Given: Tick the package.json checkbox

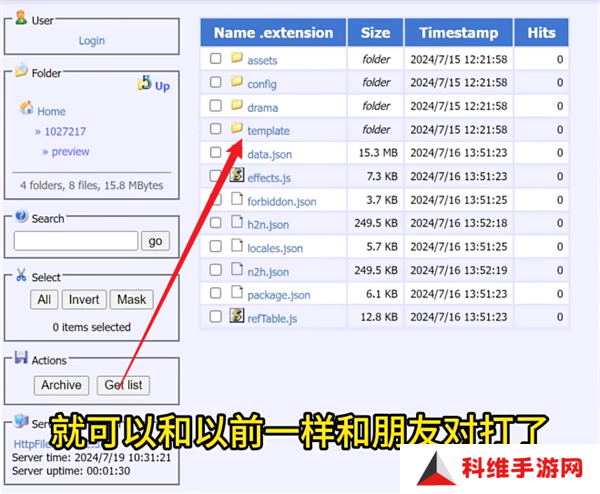Looking at the screenshot, I should click(x=215, y=293).
